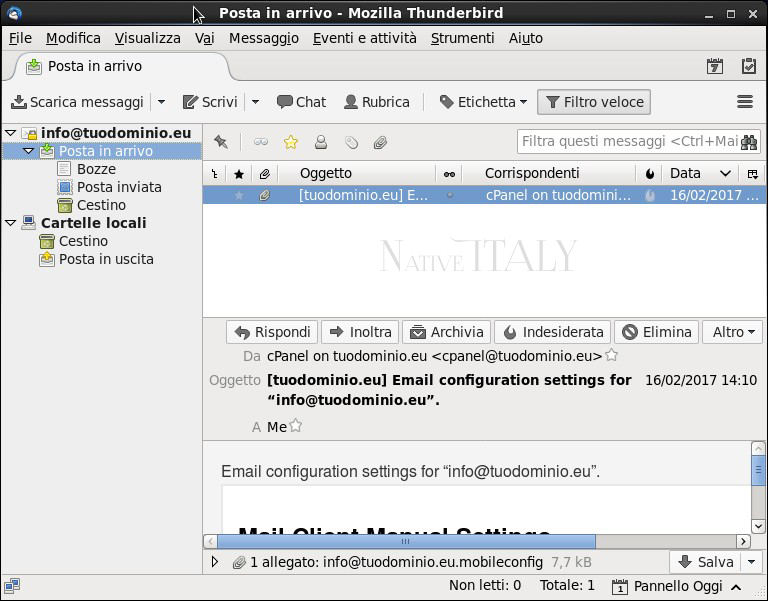
Task: Click the Inoltra forward button
Action: [360, 332]
